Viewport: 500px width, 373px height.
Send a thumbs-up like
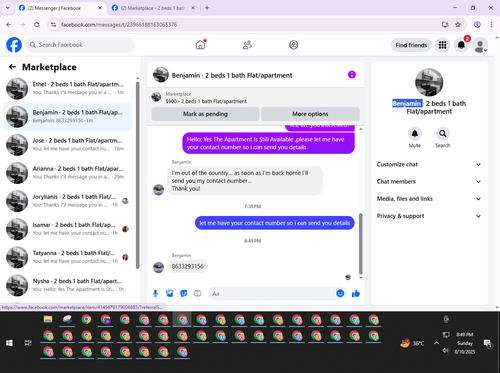[356, 293]
